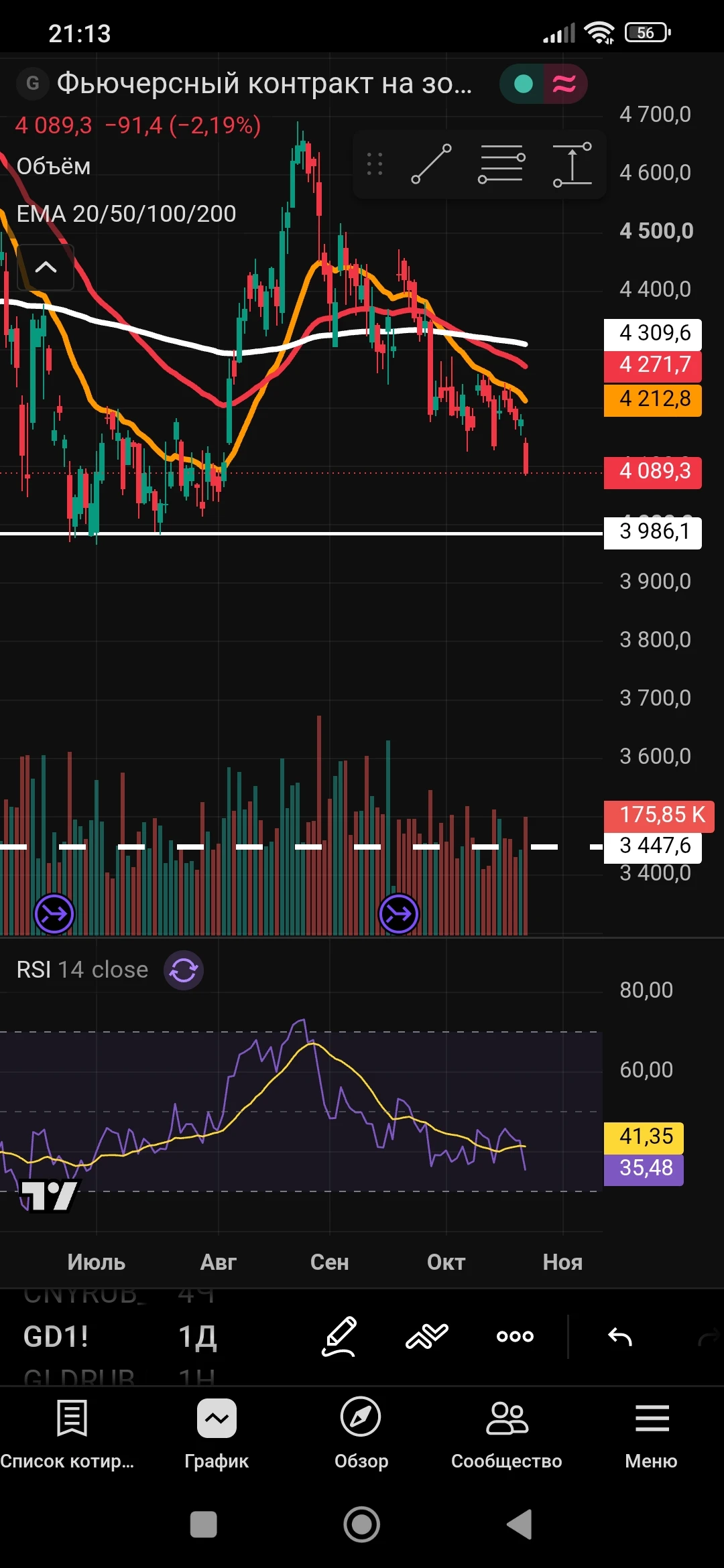Pick the vertical price range measure tool
724x1568 pixels.
point(572,164)
